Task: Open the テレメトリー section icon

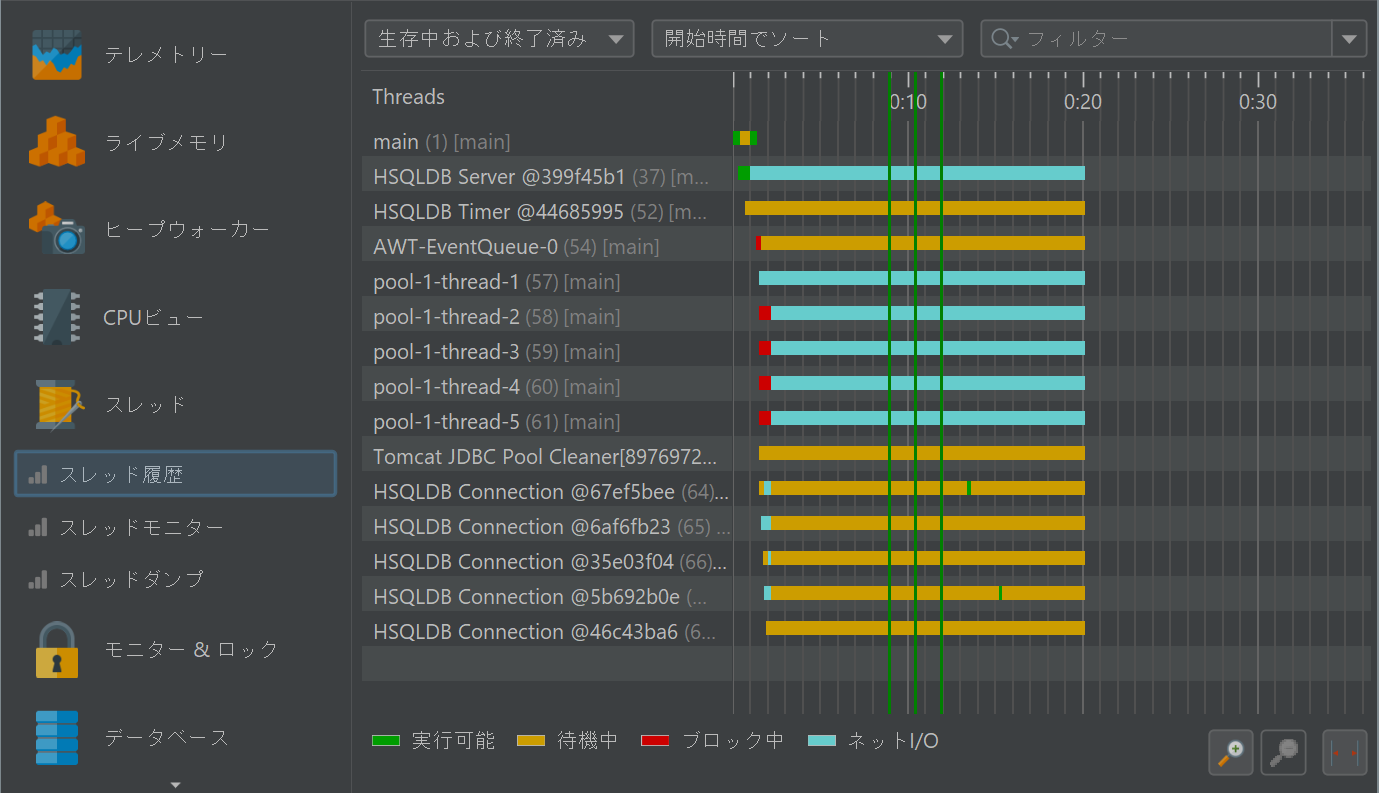Action: [55, 54]
